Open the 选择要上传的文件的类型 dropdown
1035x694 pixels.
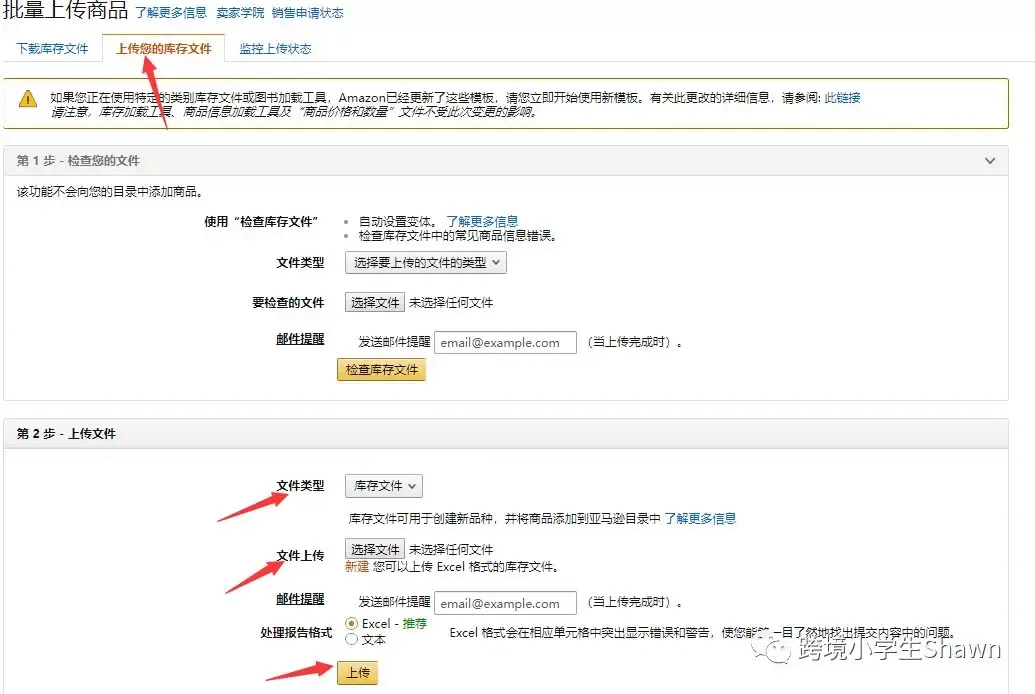(x=426, y=263)
